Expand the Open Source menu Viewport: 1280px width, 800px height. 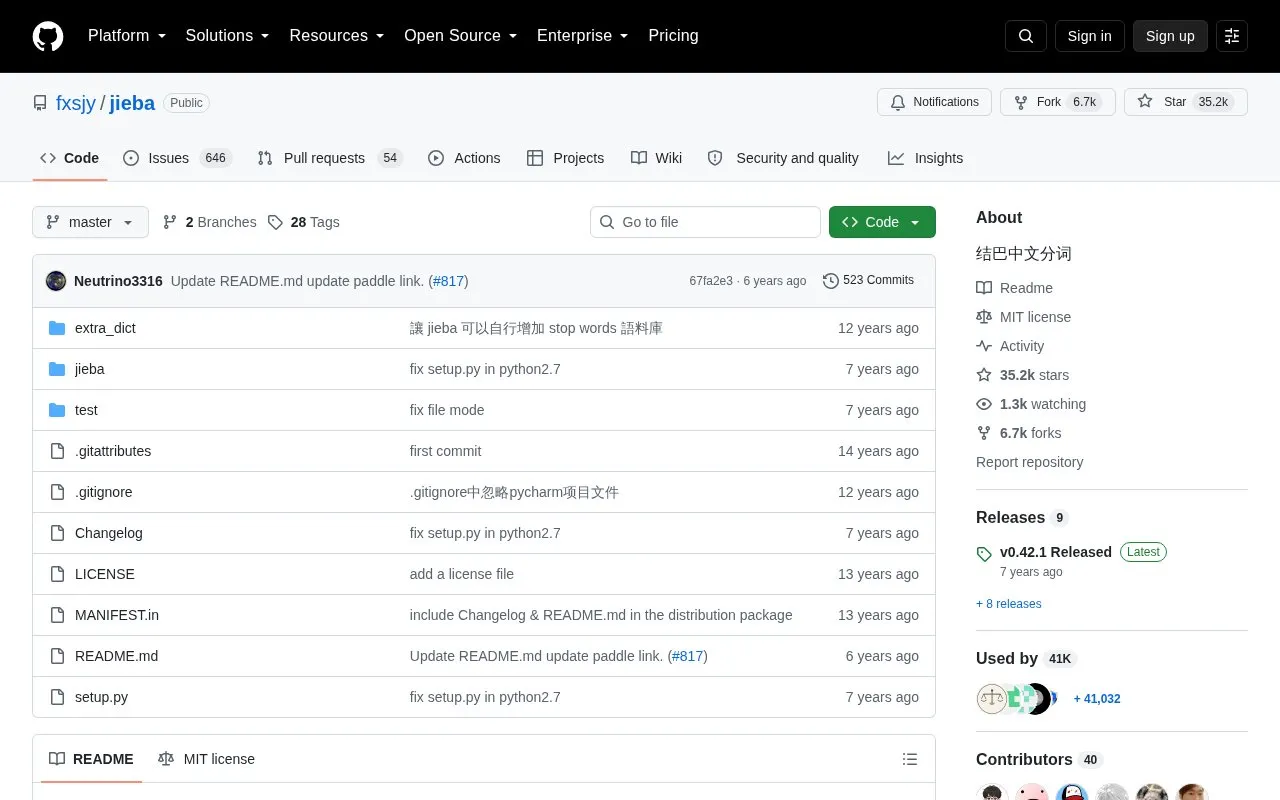(461, 36)
